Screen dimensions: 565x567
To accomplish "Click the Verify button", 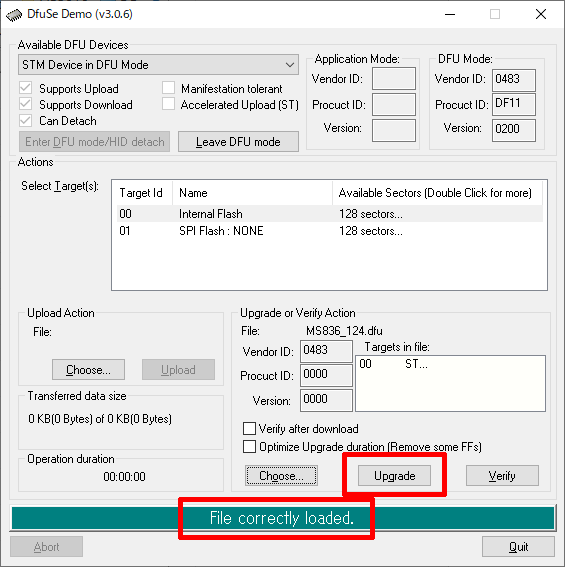I will (502, 476).
